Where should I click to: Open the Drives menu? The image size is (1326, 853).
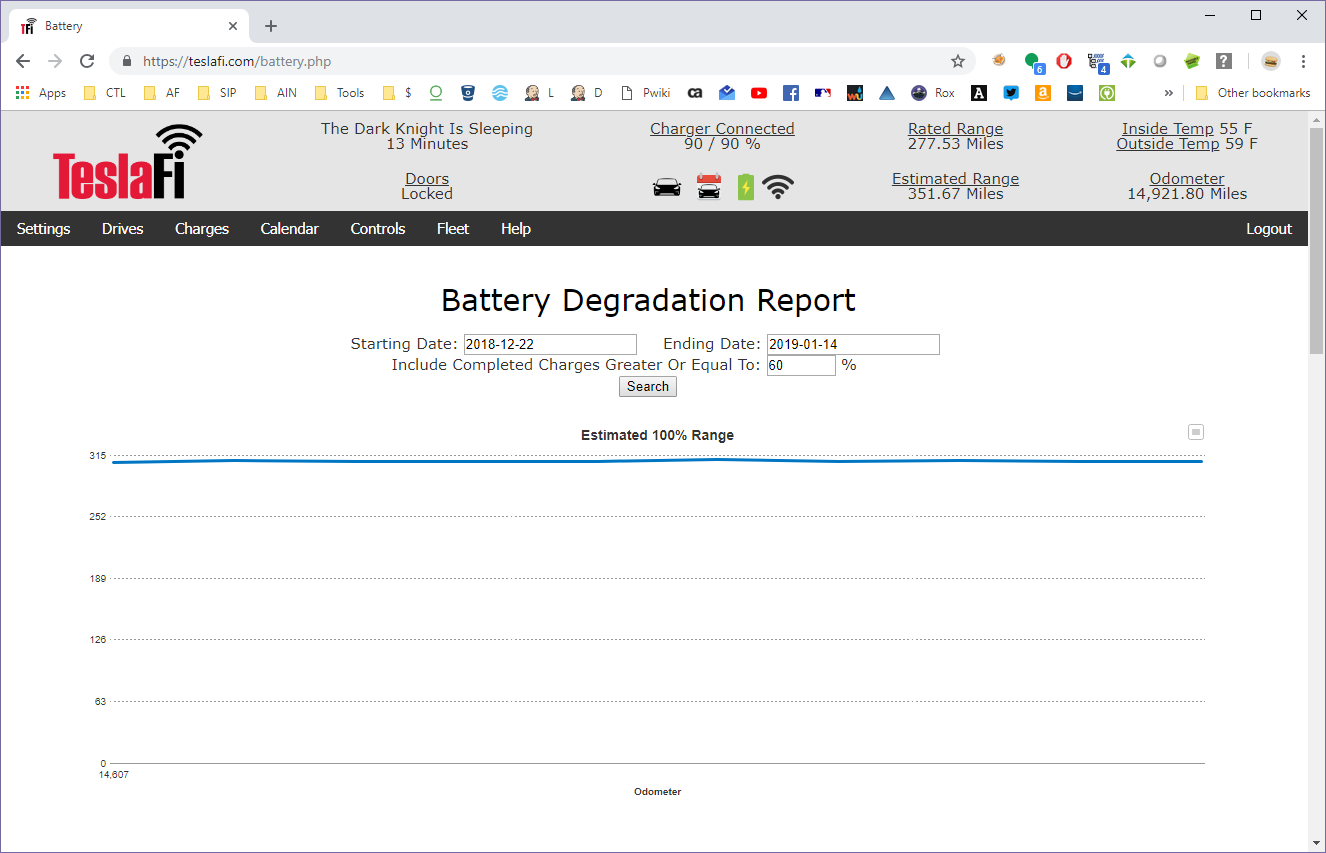tap(123, 229)
